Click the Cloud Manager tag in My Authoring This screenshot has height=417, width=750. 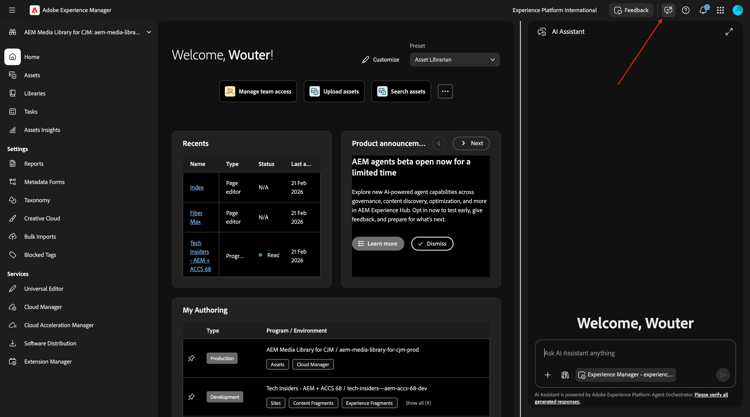(313, 364)
